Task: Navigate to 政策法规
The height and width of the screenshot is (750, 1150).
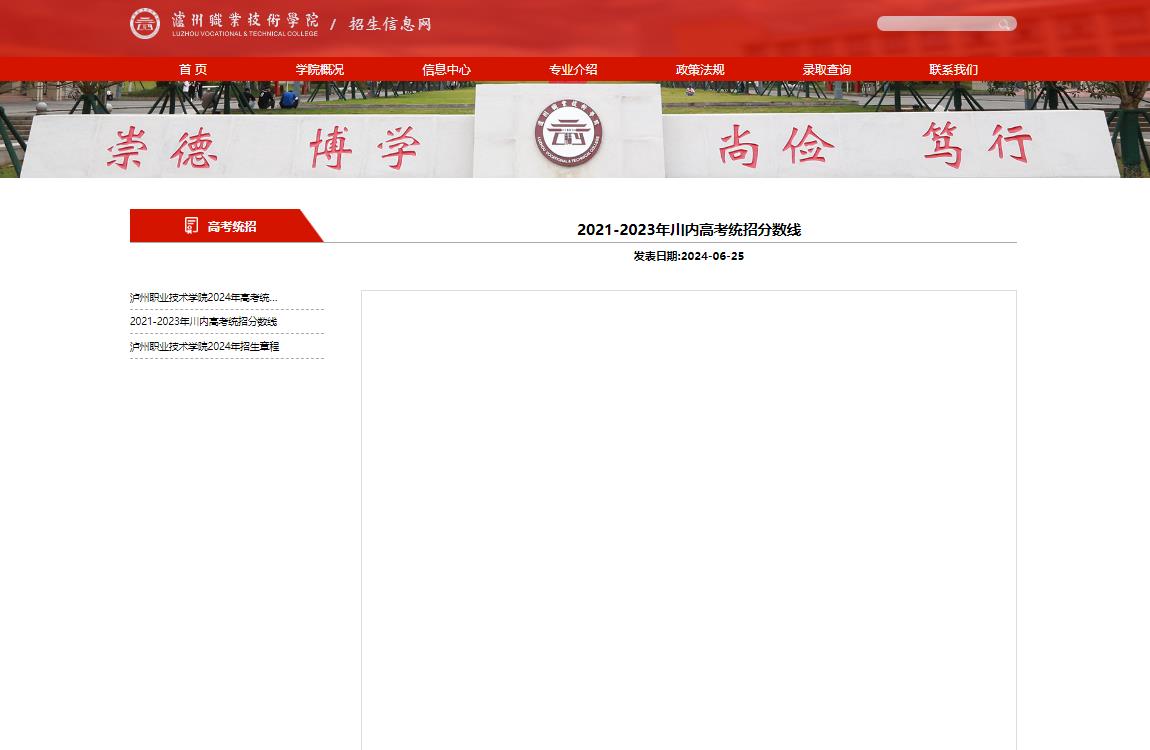Action: tap(700, 70)
